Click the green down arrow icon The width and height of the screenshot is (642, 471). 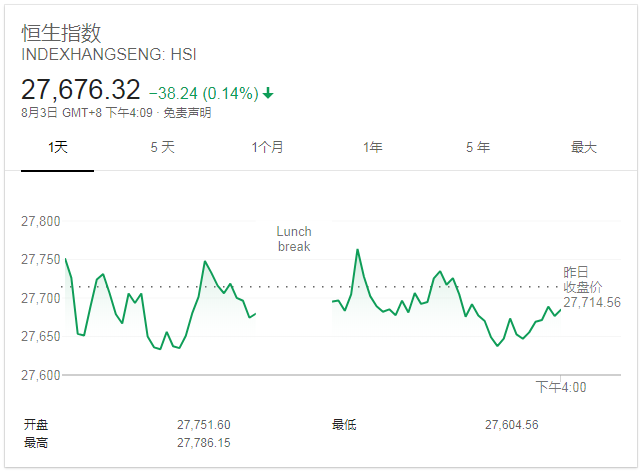coord(268,93)
